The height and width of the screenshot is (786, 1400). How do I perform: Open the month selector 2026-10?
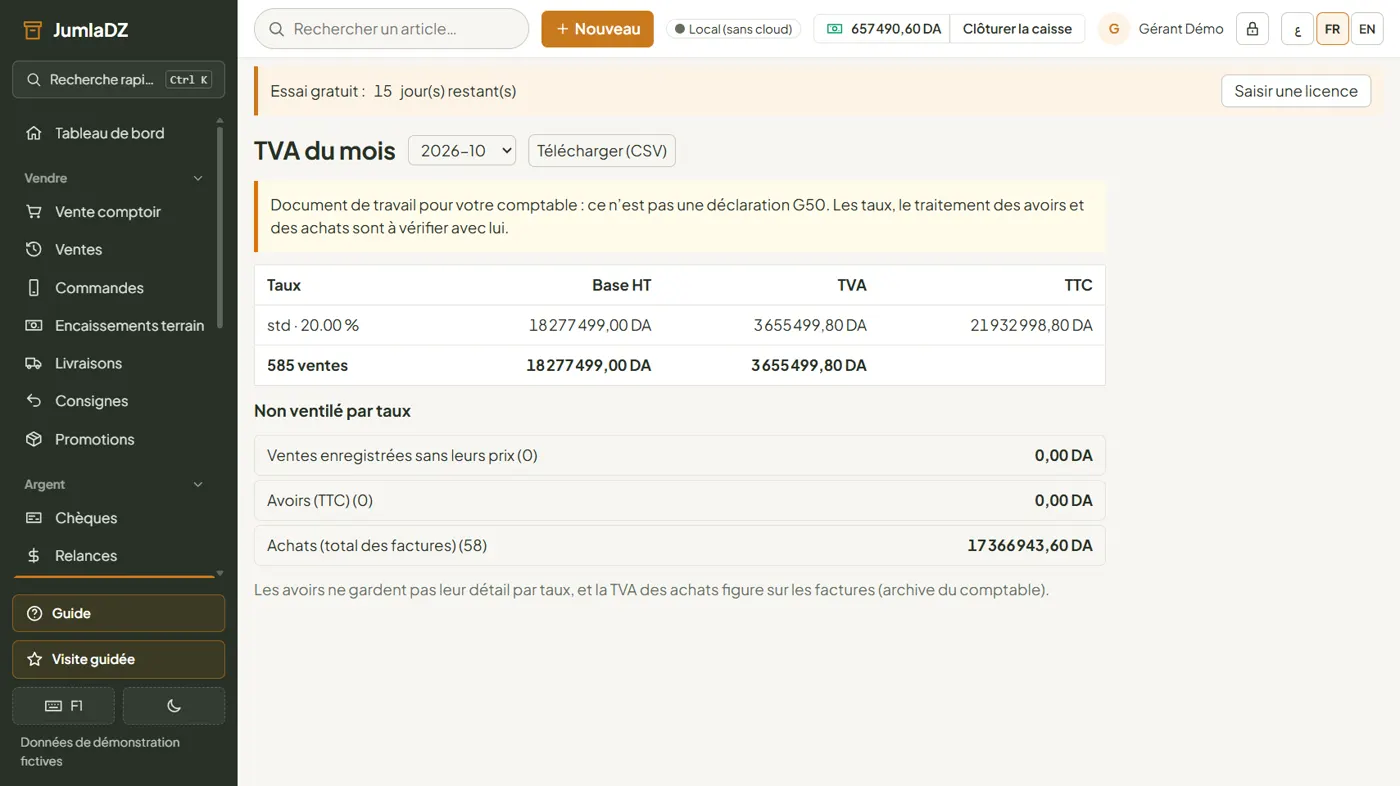(x=462, y=151)
